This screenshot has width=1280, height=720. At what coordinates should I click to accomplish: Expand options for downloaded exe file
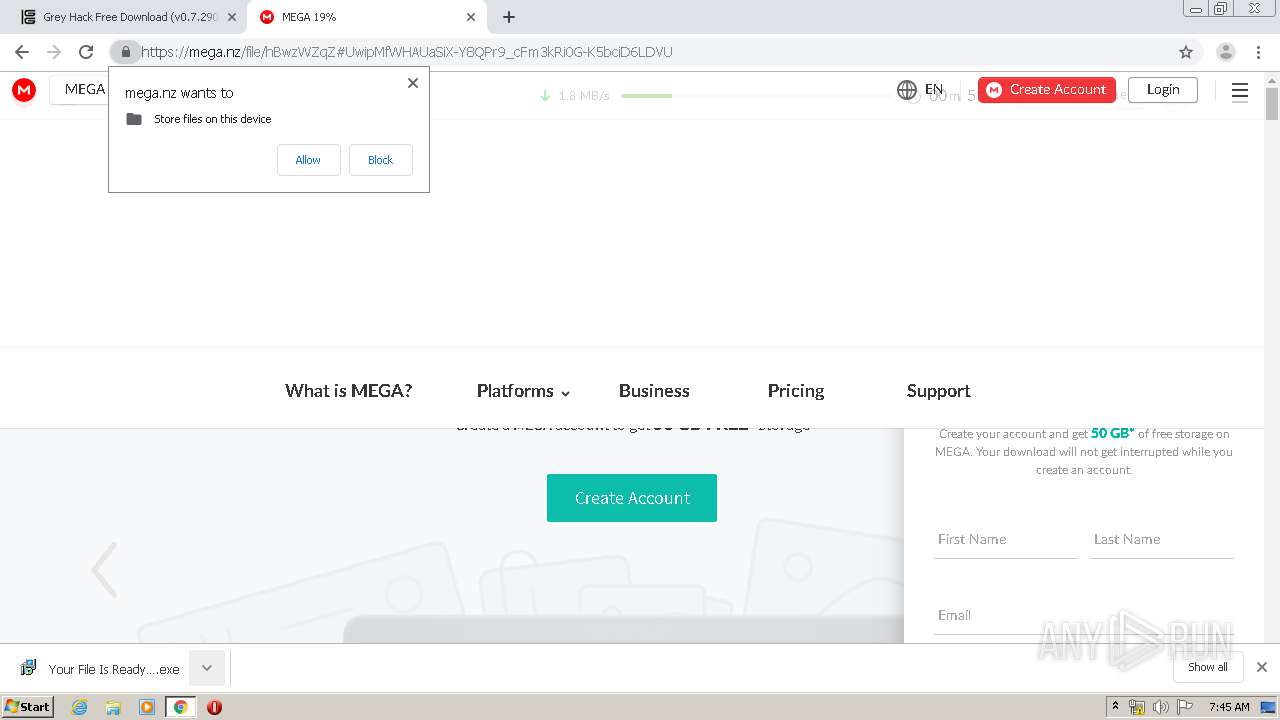[207, 668]
